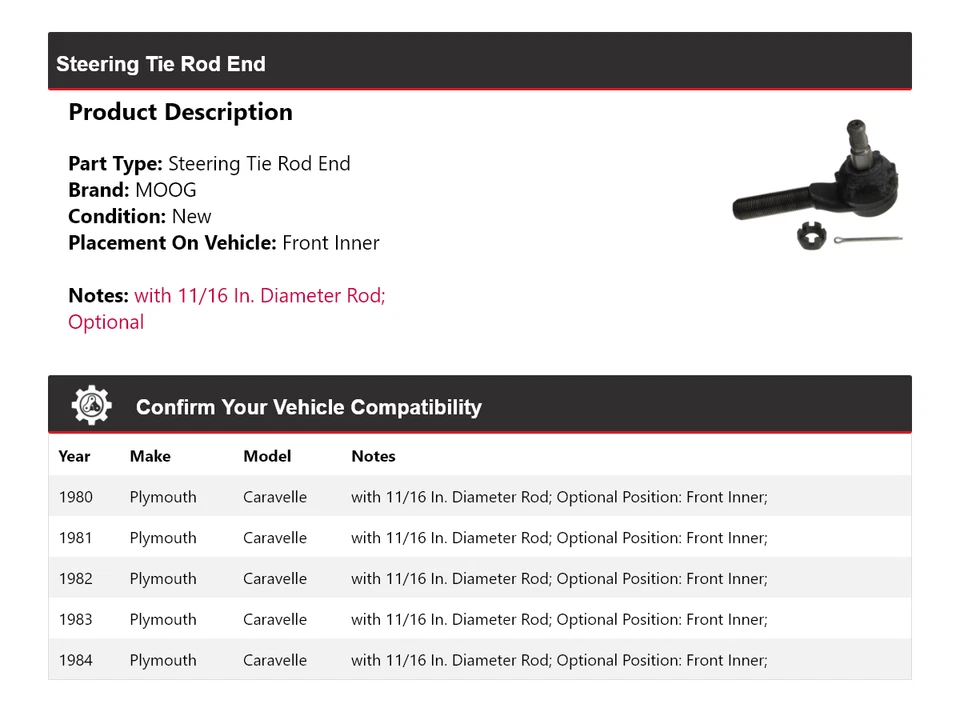This screenshot has width=960, height=712.
Task: Click the Placement On Vehicle: Front Inner line
Action: click(223, 242)
